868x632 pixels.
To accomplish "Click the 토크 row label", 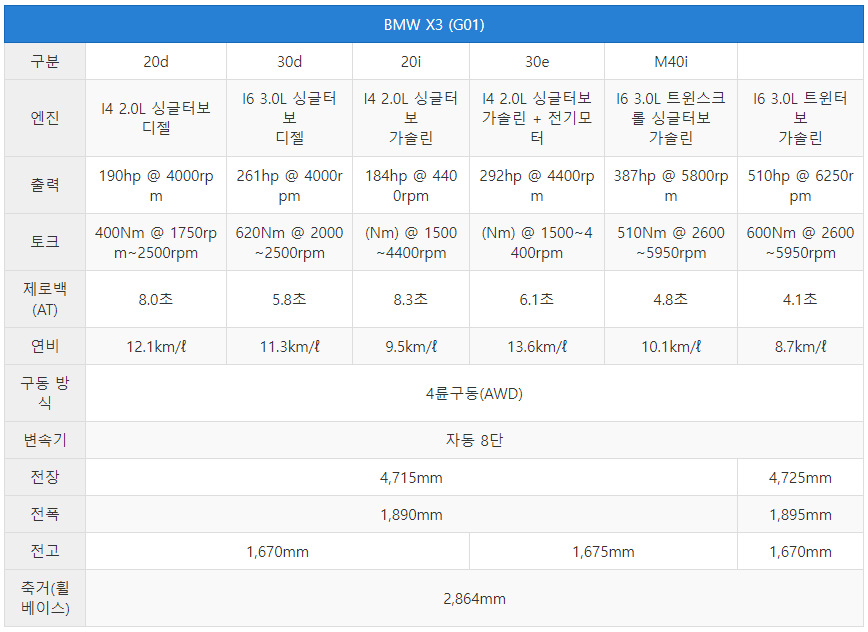I will click(45, 242).
